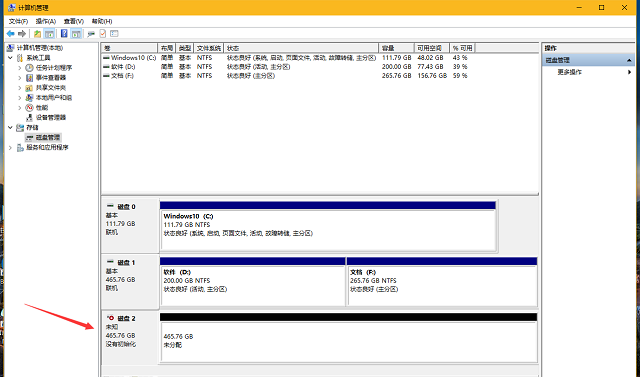Sort by the 容量 column header
Screen dimensions: 640x377
[397, 48]
